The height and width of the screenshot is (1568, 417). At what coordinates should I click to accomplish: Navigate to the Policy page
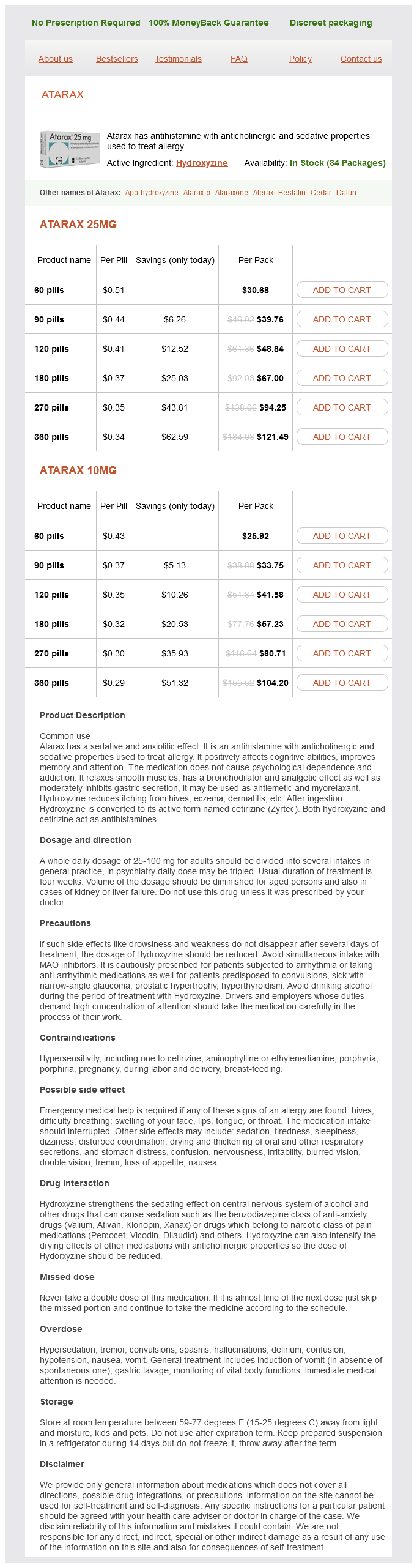pyautogui.click(x=300, y=59)
